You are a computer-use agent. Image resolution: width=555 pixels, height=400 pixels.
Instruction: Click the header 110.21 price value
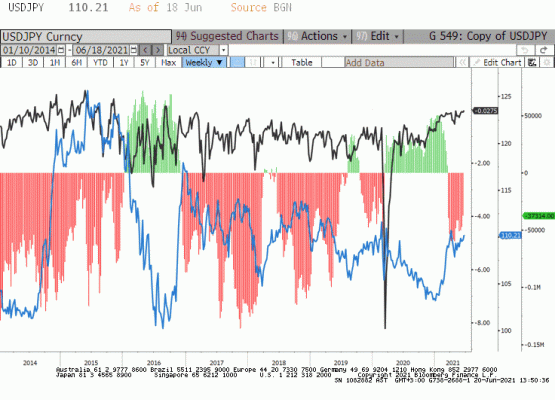(88, 7)
